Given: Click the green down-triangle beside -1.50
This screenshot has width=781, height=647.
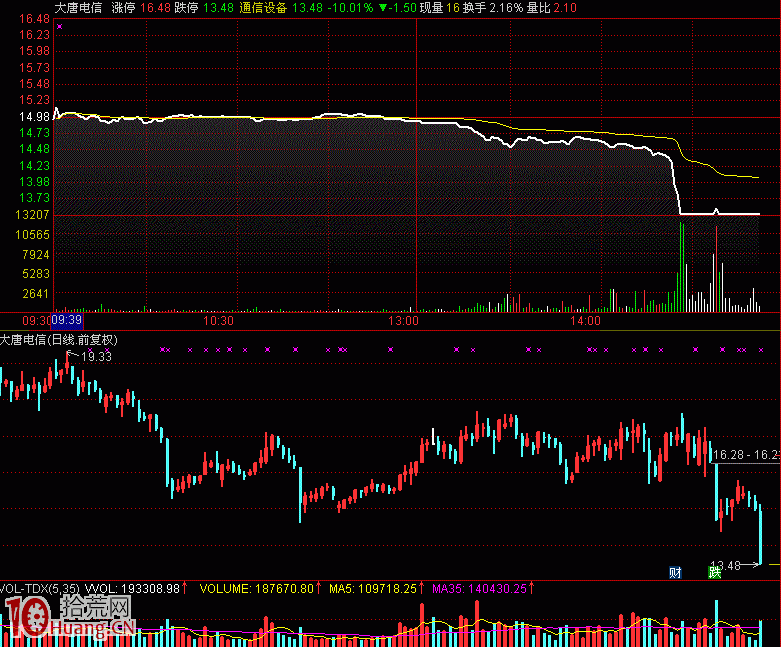Looking at the screenshot, I should [383, 7].
